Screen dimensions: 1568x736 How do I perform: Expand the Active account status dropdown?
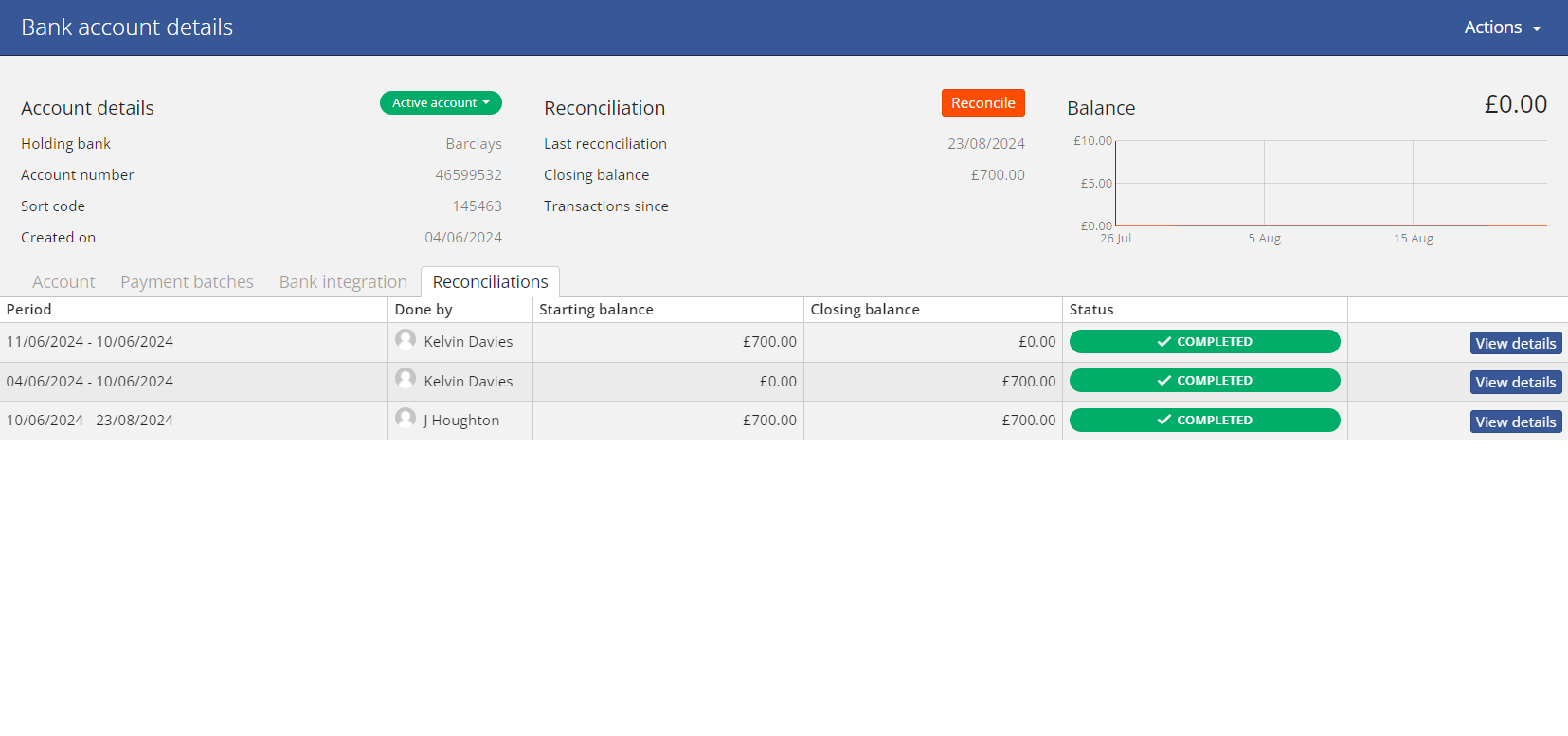[x=441, y=102]
